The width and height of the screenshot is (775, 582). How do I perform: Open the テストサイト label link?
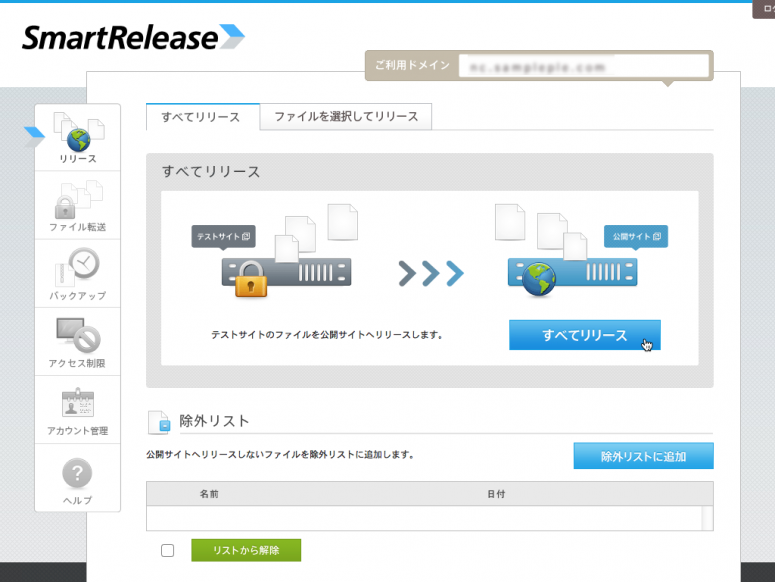pyautogui.click(x=223, y=237)
